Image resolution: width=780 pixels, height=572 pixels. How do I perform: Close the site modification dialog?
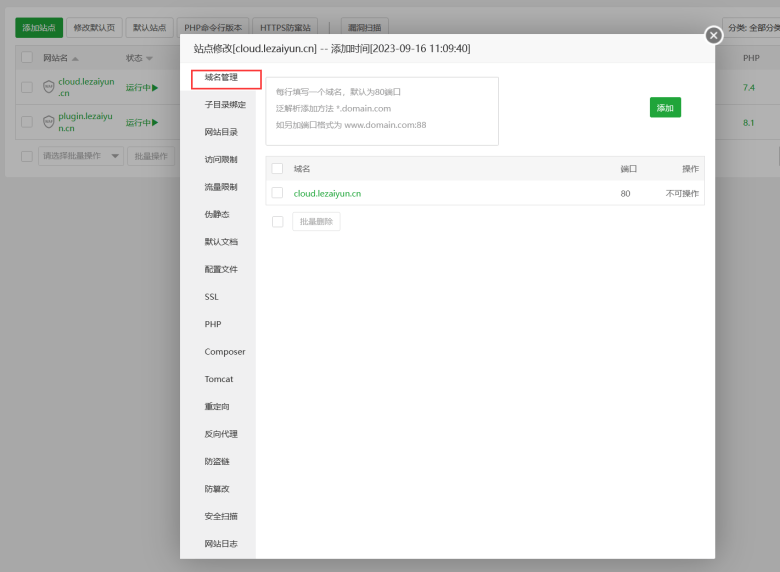point(713,35)
